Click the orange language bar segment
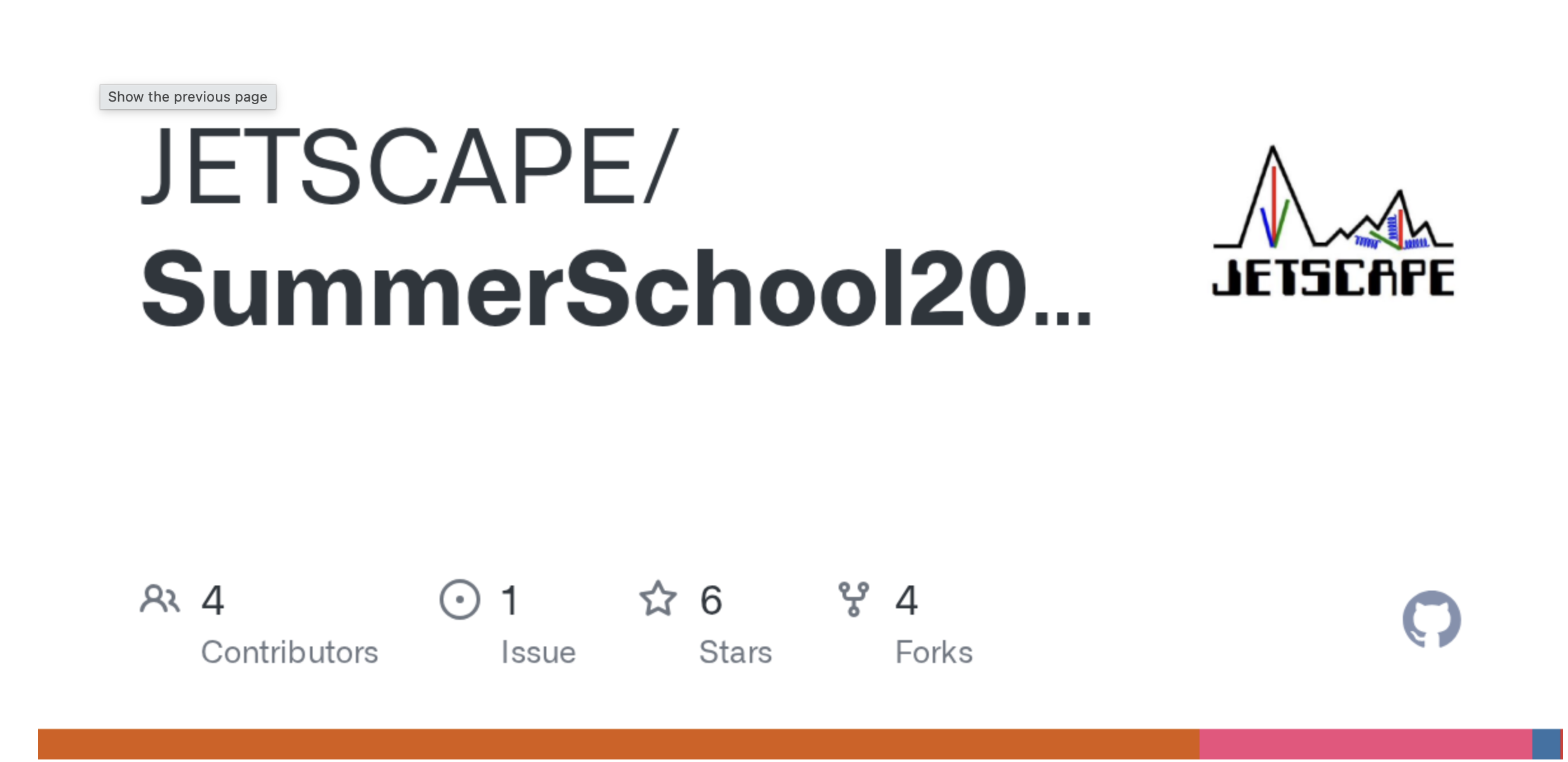The width and height of the screenshot is (1568, 762). (x=618, y=744)
